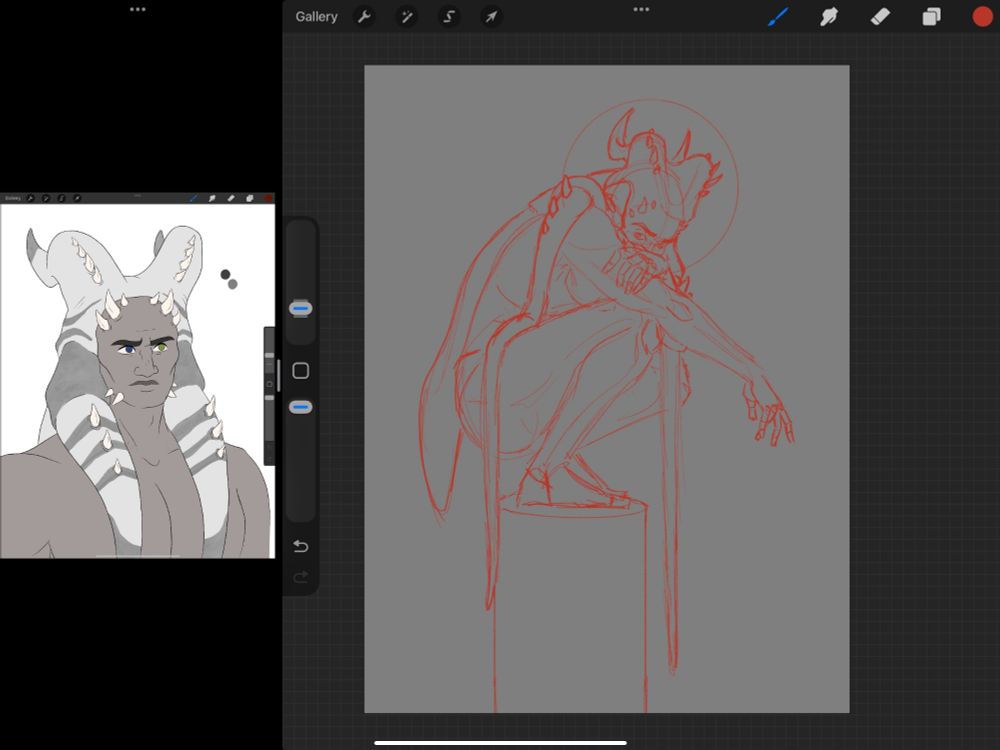Tap the square Modify button in sidebar
Screen dimensions: 1000x750
(301, 371)
